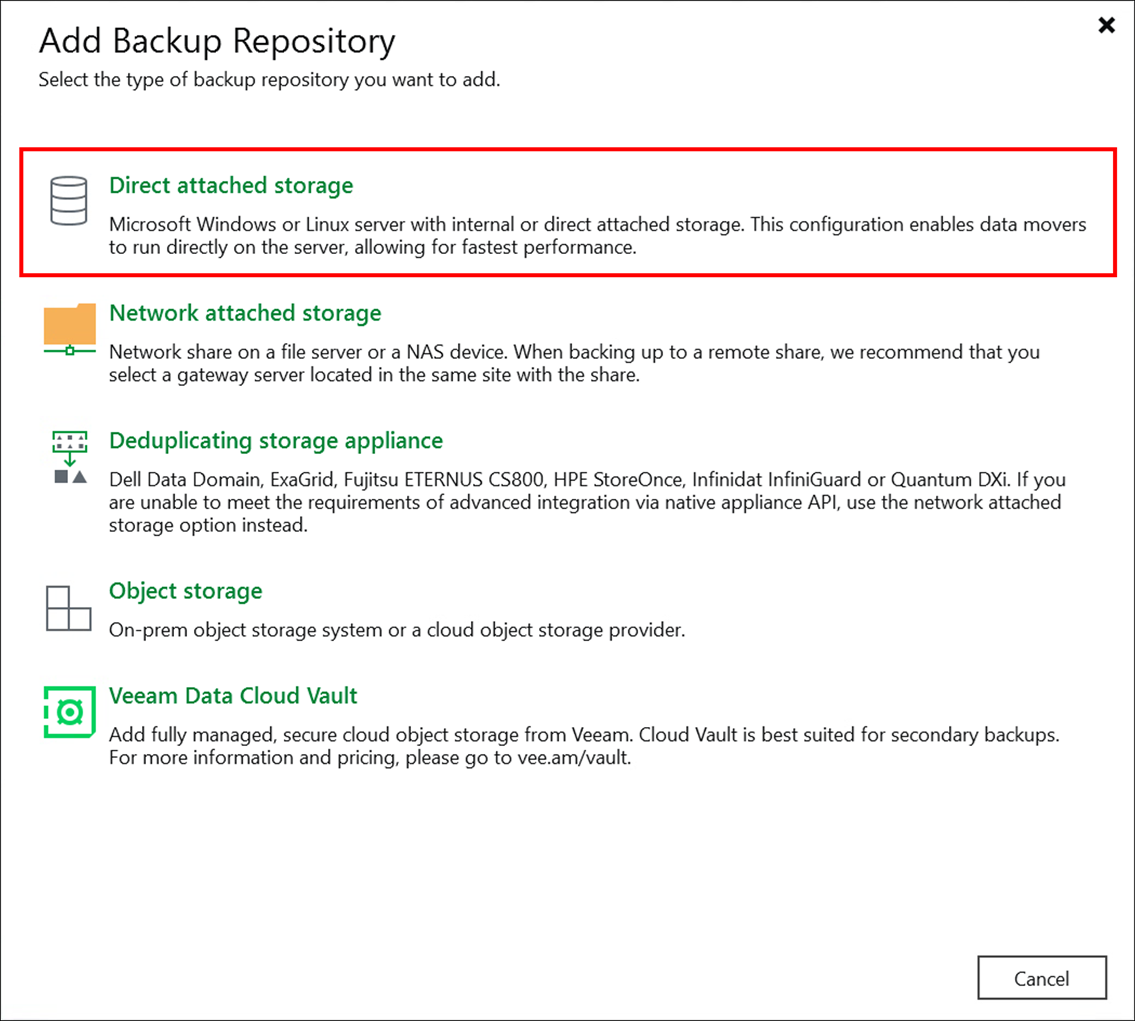This screenshot has height=1021, width=1135.
Task: Click the Veeam Data Cloud Vault icon
Action: click(x=69, y=711)
